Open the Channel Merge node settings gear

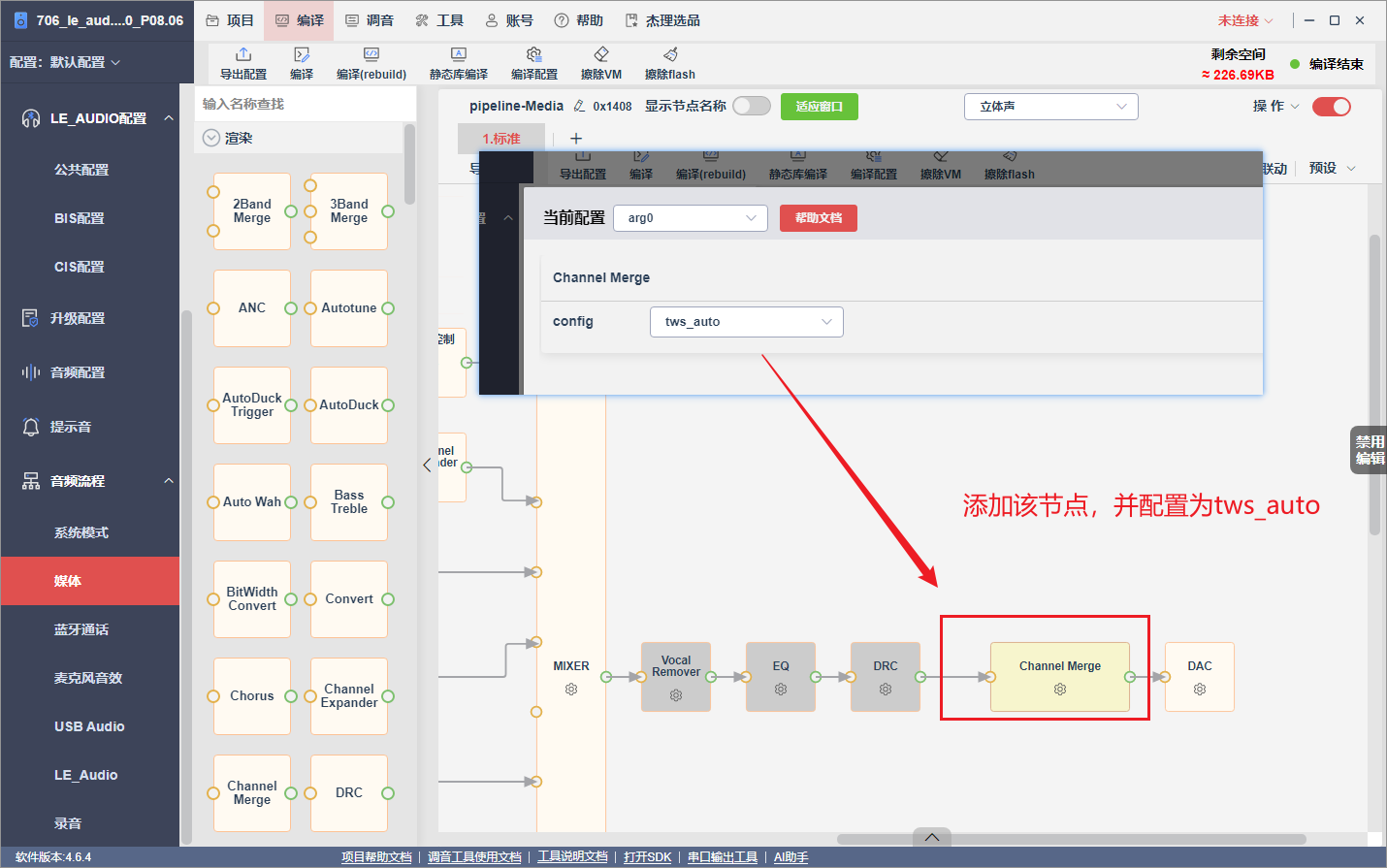[x=1060, y=690]
